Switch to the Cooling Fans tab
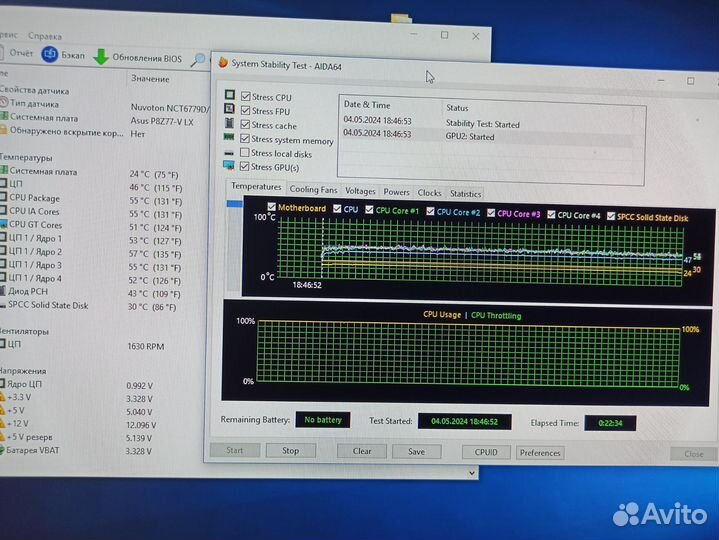The width and height of the screenshot is (719, 540). point(313,189)
